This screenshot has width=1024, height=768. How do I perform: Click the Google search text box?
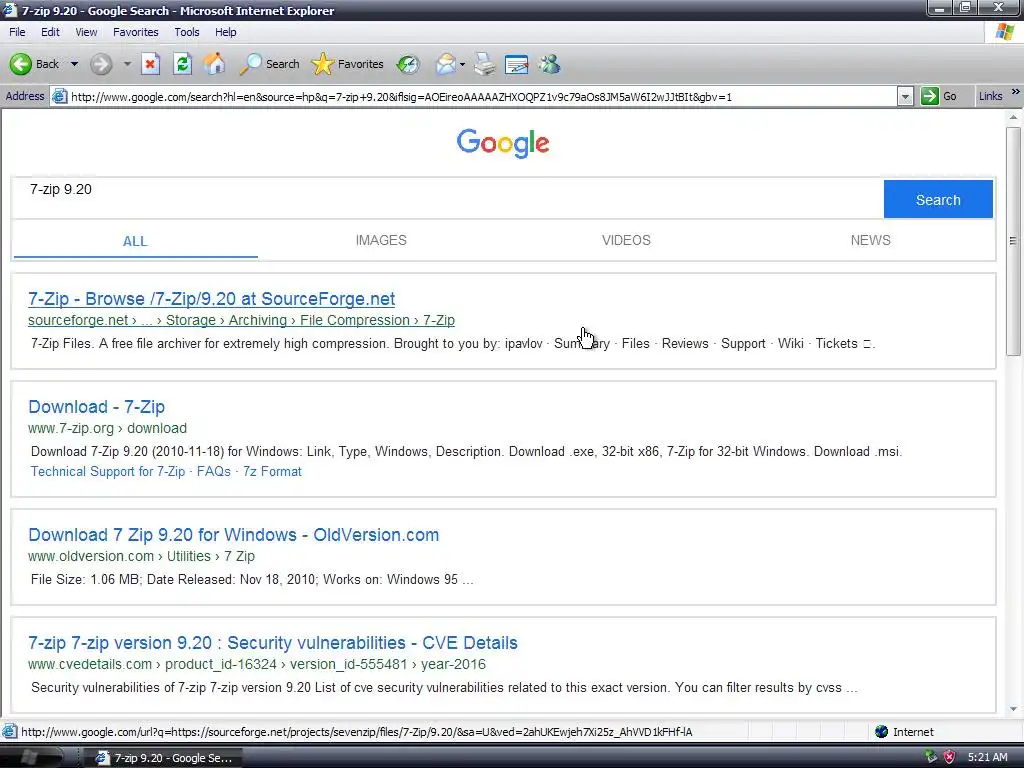click(x=447, y=199)
